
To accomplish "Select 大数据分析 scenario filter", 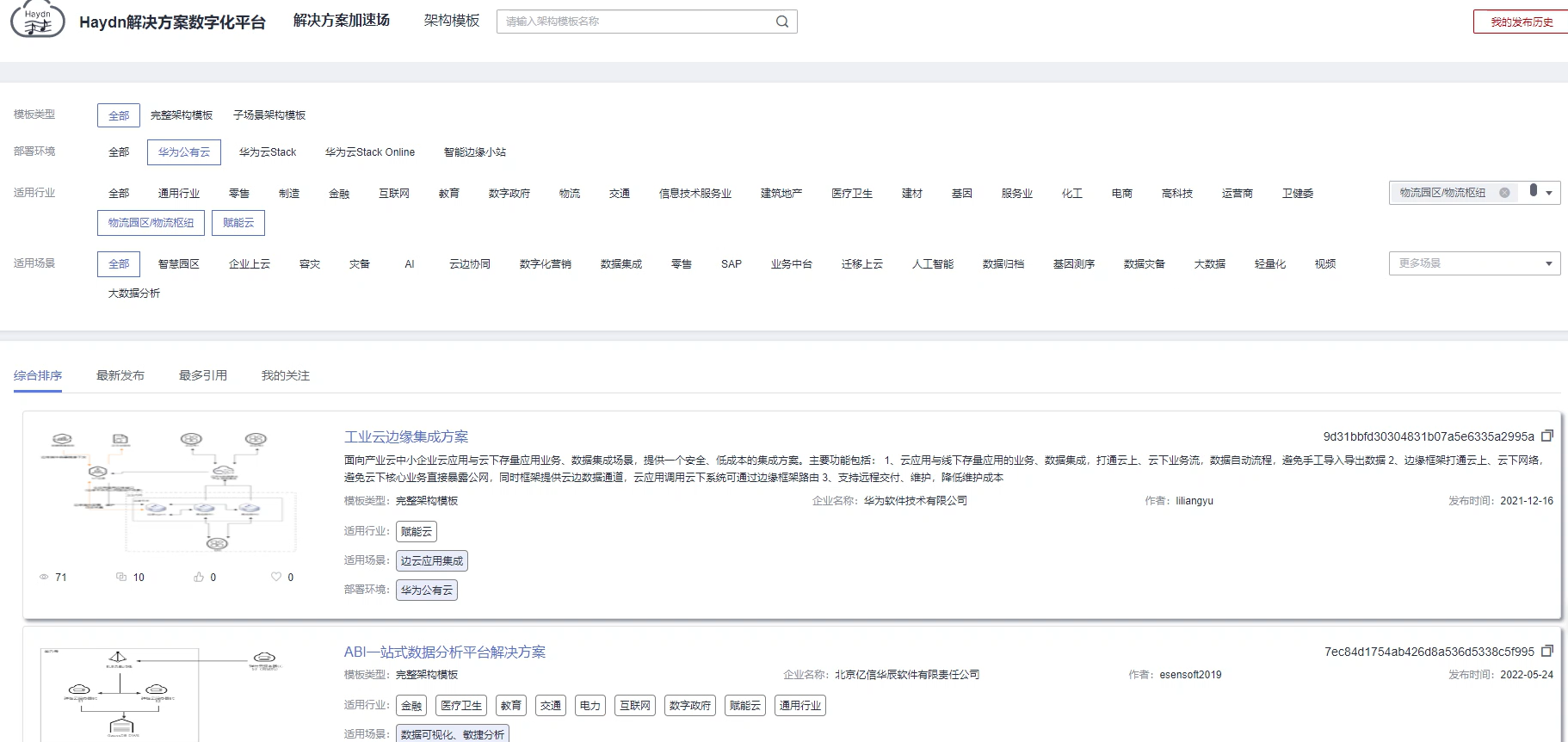I will point(134,294).
